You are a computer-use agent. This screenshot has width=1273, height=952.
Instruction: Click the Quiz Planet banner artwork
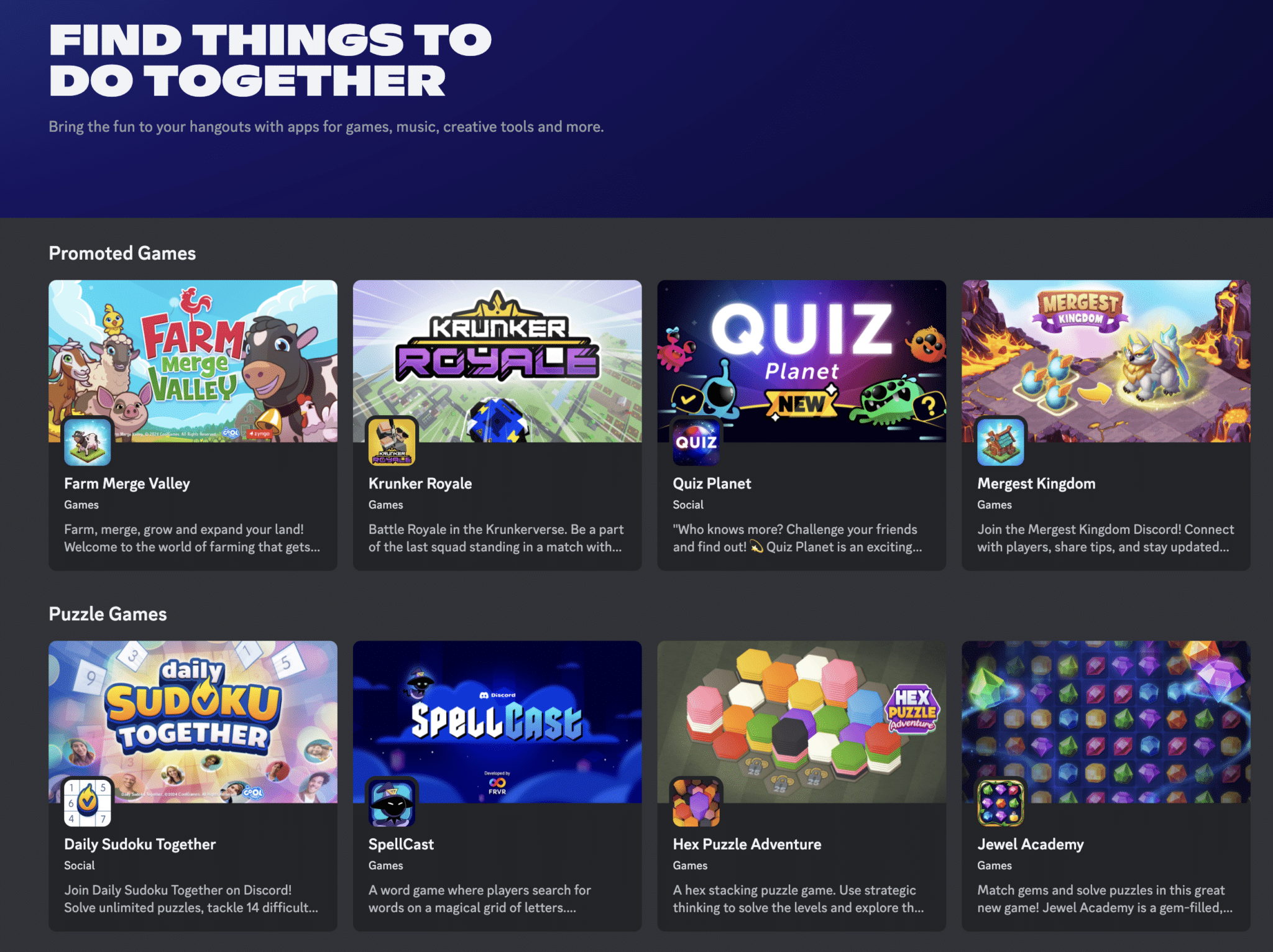pyautogui.click(x=802, y=361)
